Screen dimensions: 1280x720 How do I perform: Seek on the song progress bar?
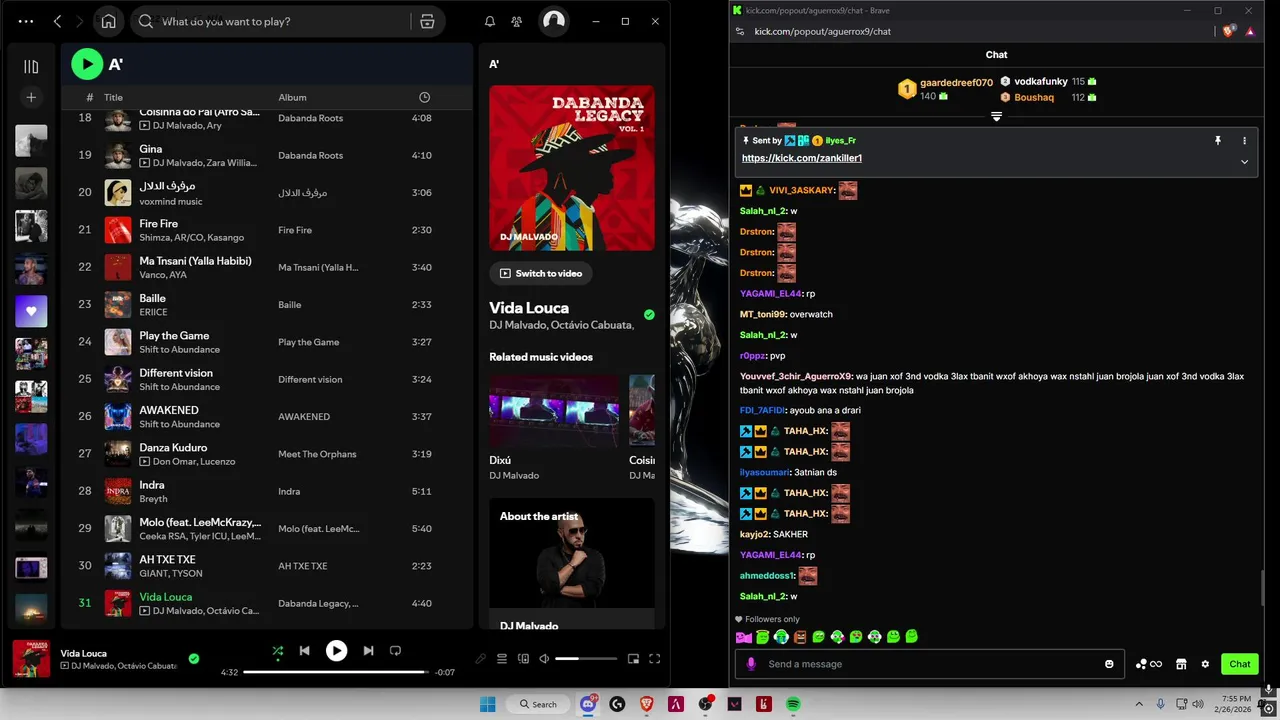[x=336, y=672]
